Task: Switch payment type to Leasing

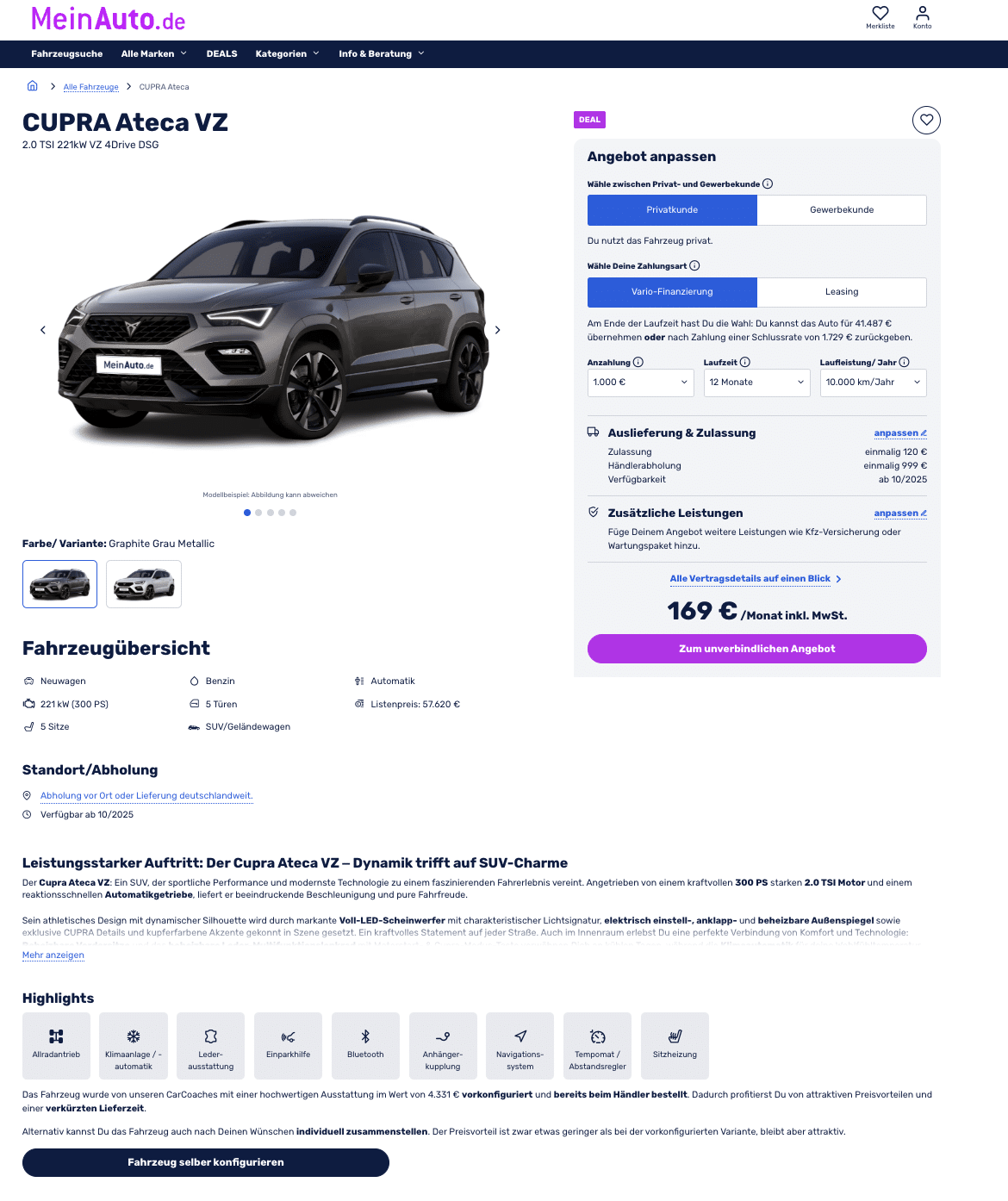Action: click(x=842, y=292)
